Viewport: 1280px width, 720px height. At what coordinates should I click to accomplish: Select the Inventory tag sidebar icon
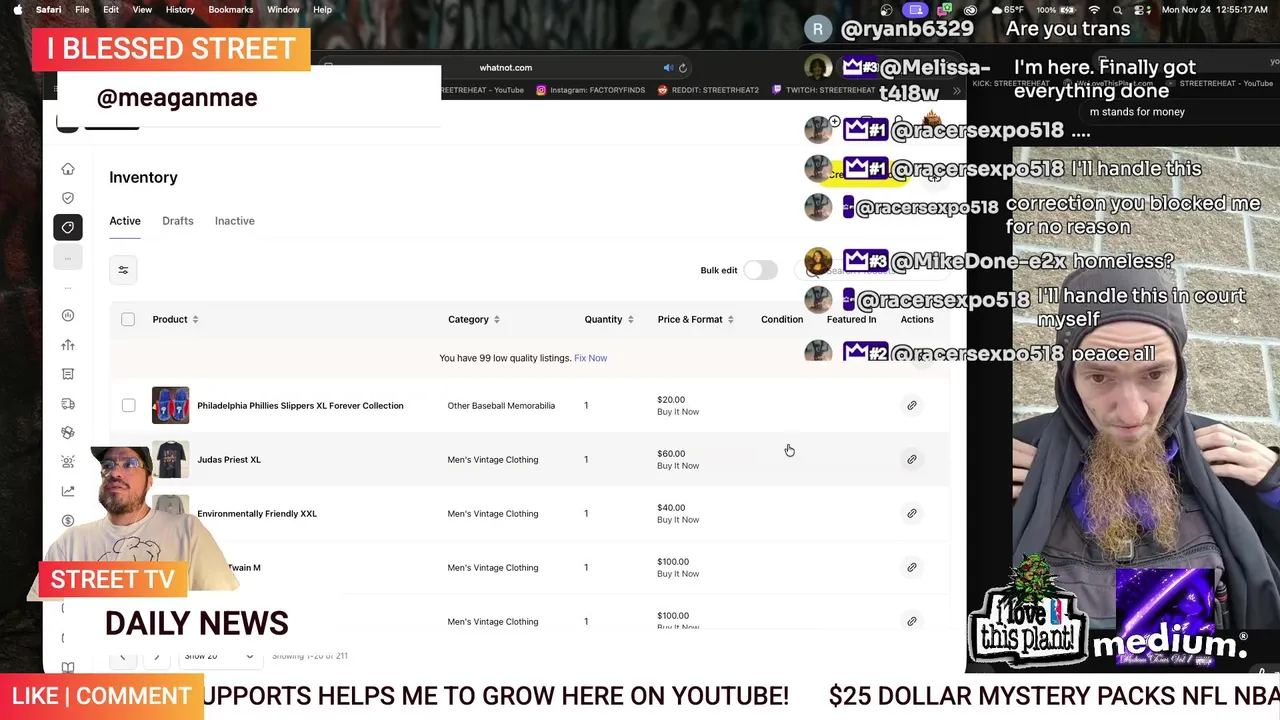(68, 227)
